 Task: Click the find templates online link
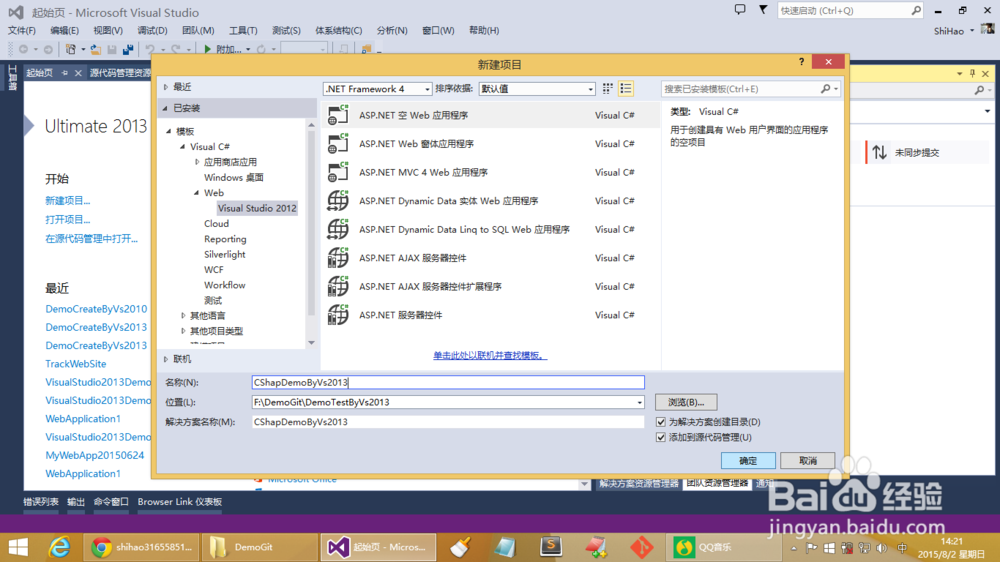click(490, 355)
